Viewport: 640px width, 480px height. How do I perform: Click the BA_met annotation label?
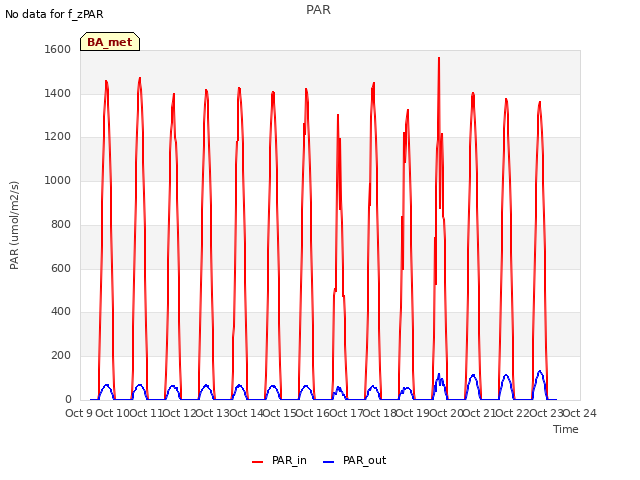(x=110, y=42)
